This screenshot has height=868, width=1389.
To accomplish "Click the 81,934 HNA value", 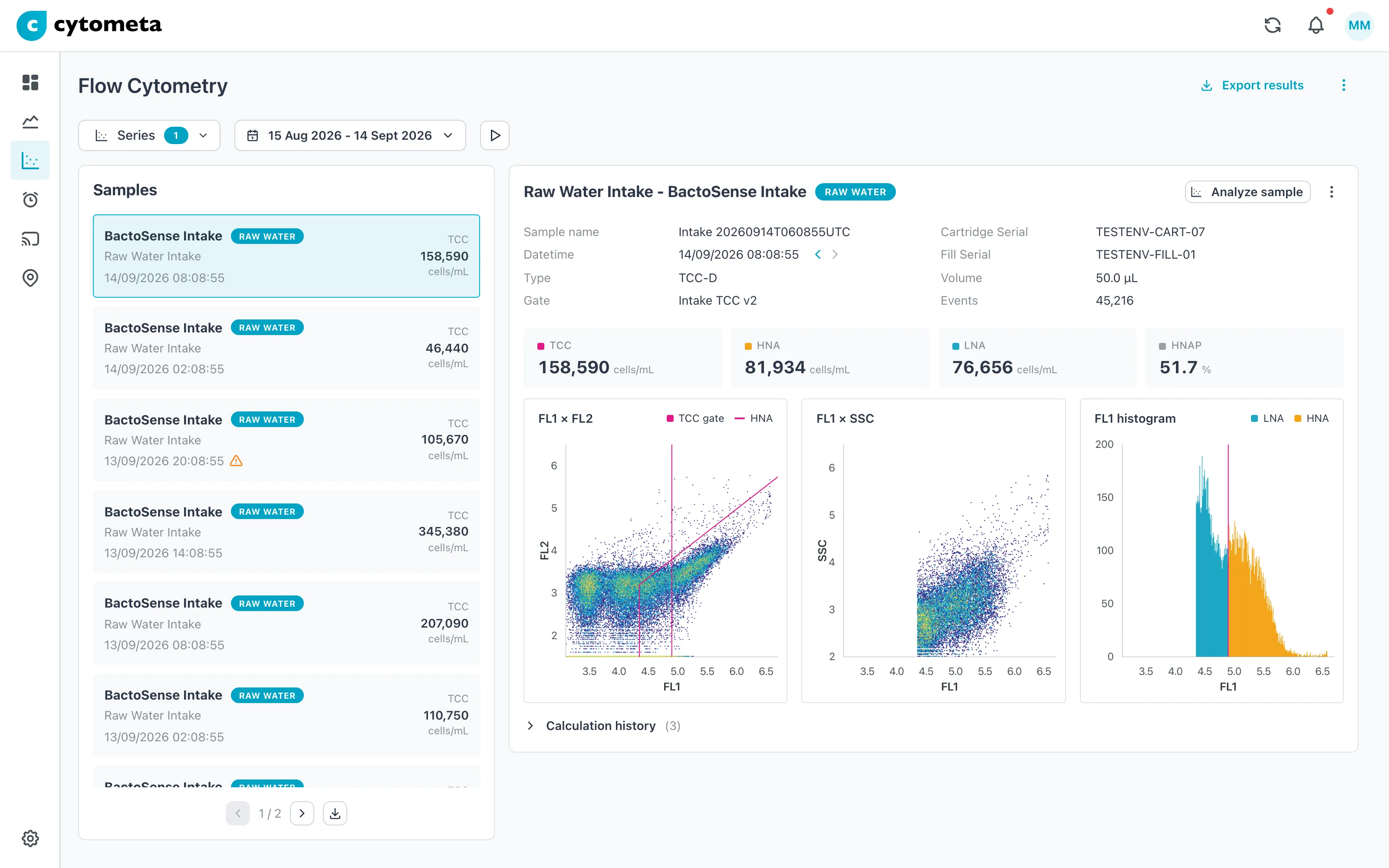I will point(775,368).
